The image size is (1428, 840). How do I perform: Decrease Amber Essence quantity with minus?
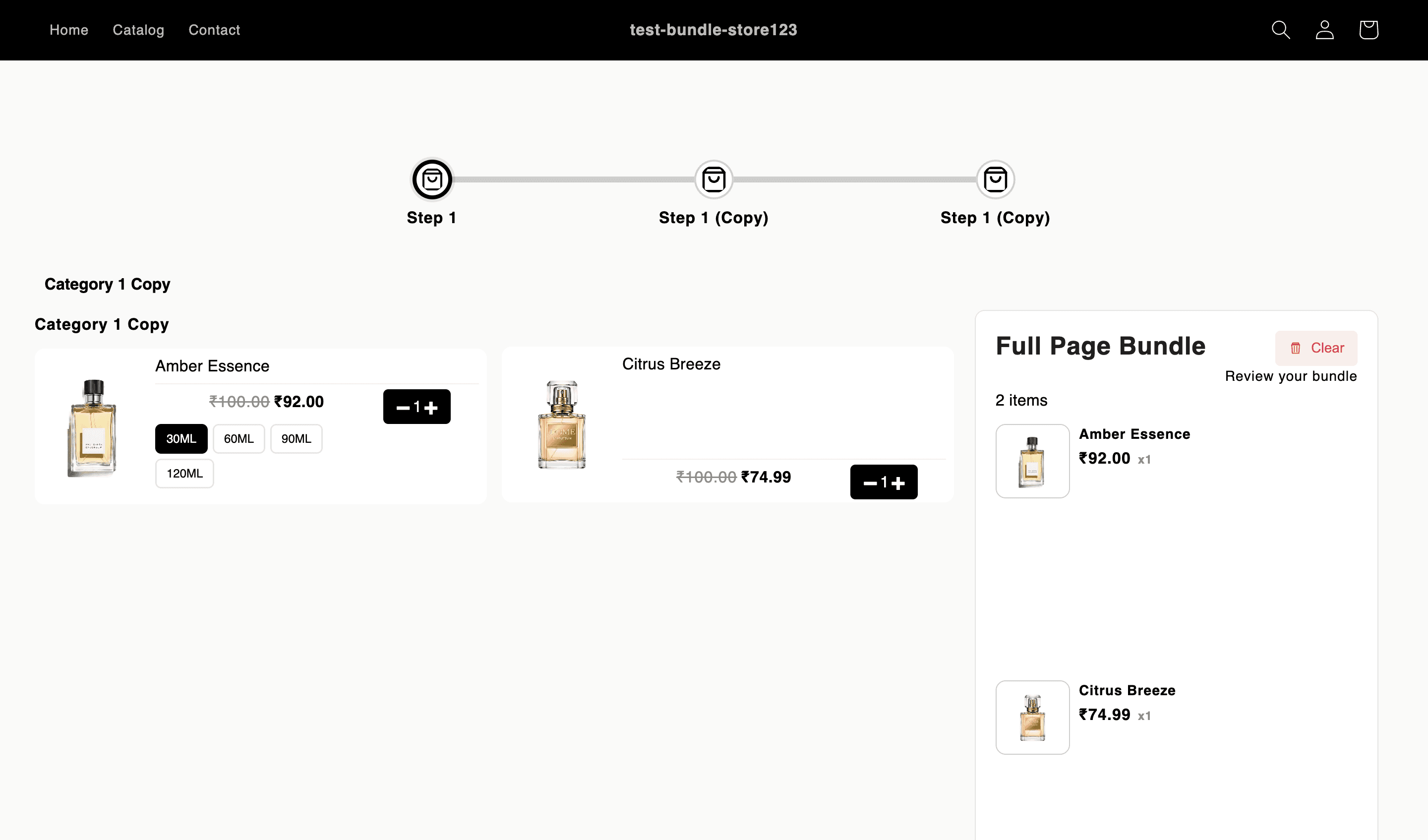click(402, 408)
